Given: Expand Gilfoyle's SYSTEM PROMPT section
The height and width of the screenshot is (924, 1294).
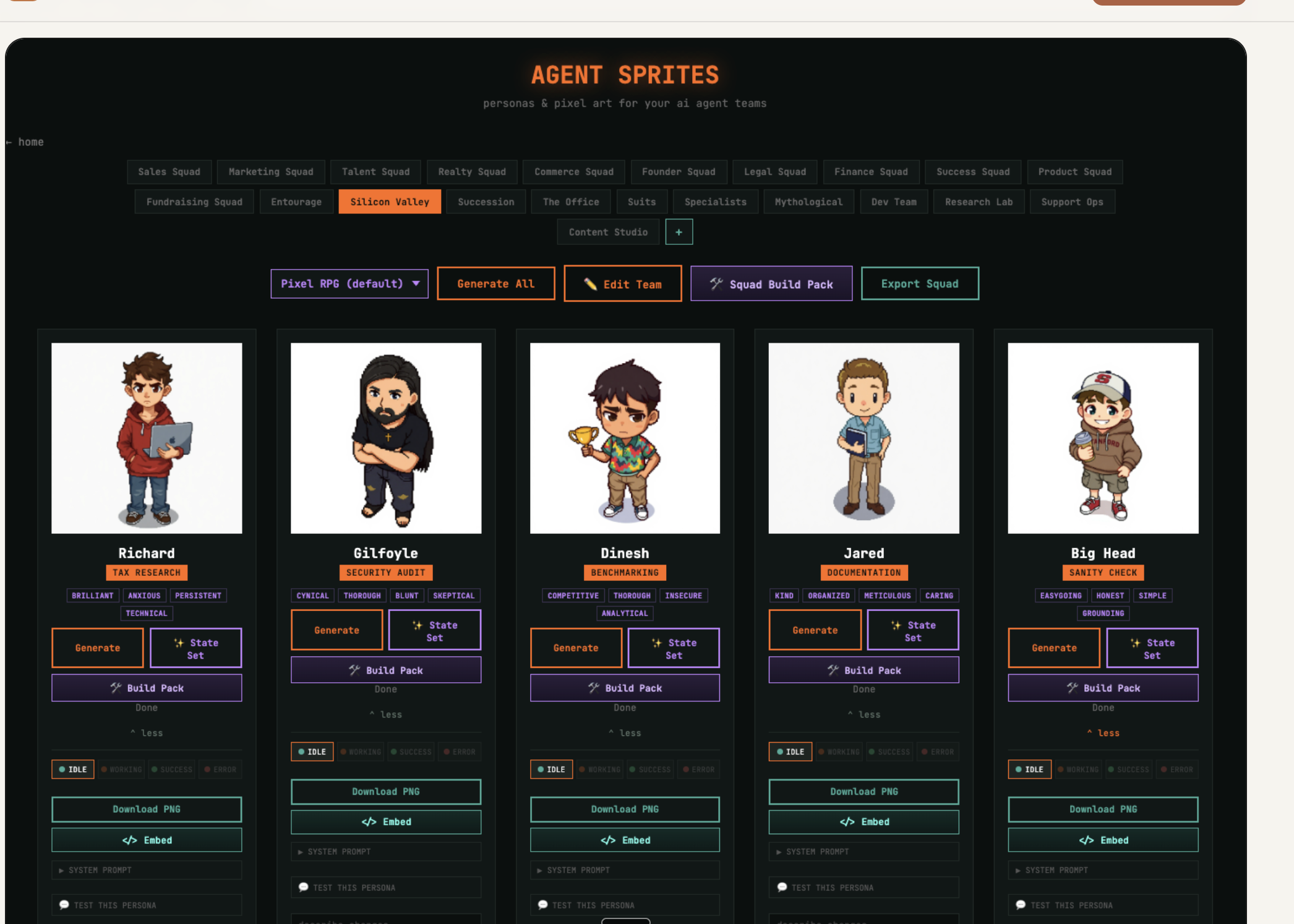Looking at the screenshot, I should 386,852.
